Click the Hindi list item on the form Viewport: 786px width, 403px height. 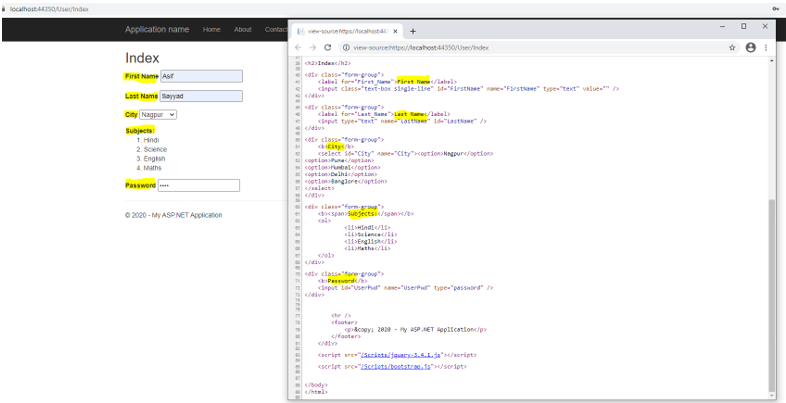[x=151, y=140]
